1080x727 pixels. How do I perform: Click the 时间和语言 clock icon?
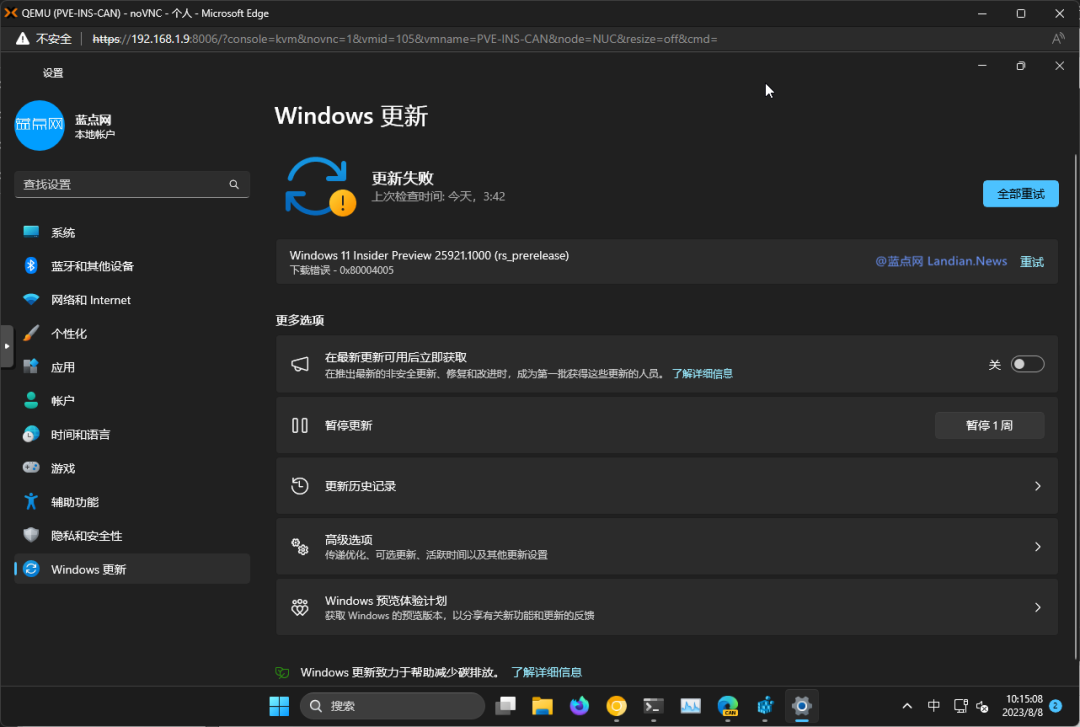tap(31, 434)
